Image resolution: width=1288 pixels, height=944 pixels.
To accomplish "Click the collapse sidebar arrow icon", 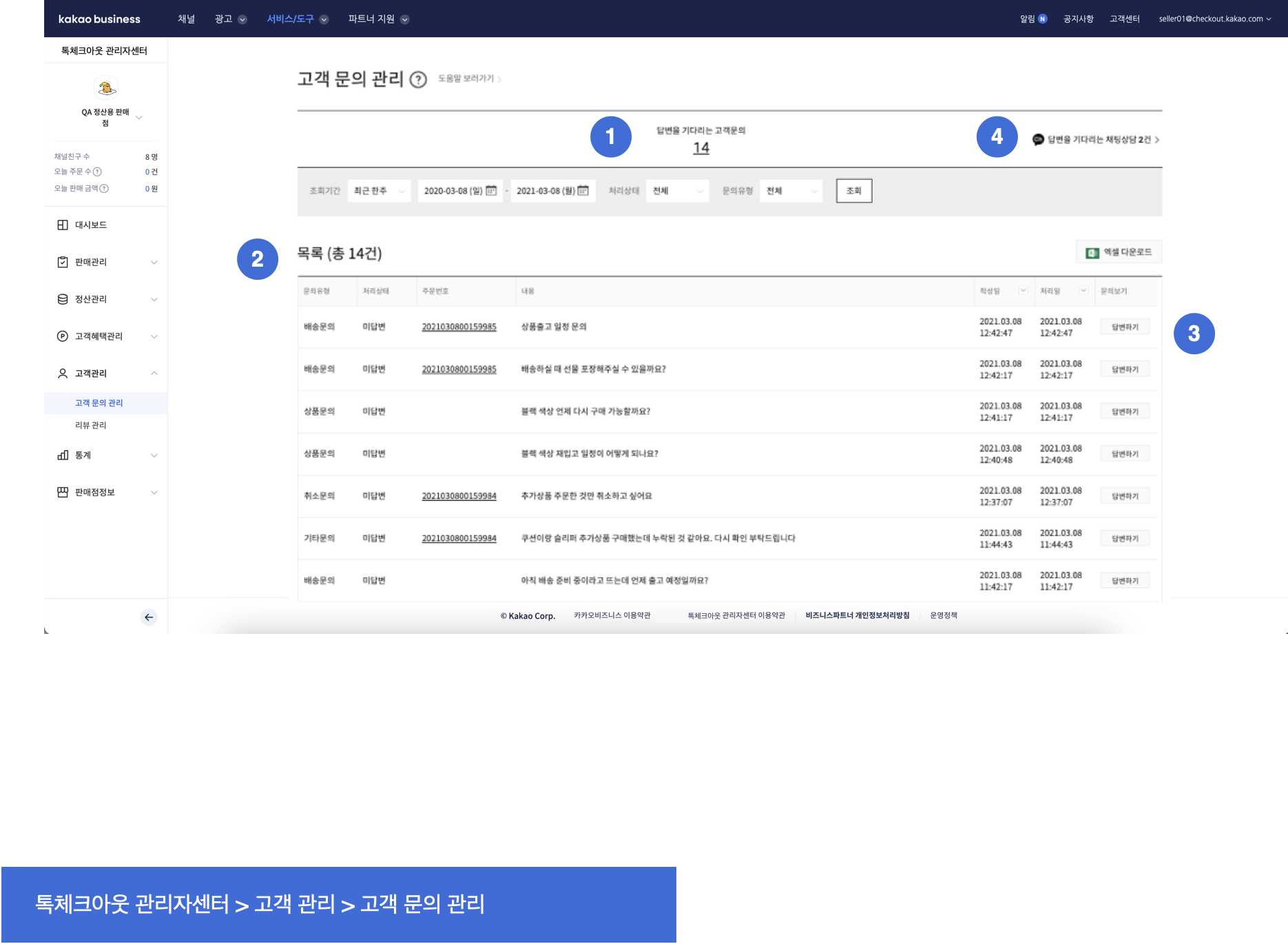I will tap(149, 617).
